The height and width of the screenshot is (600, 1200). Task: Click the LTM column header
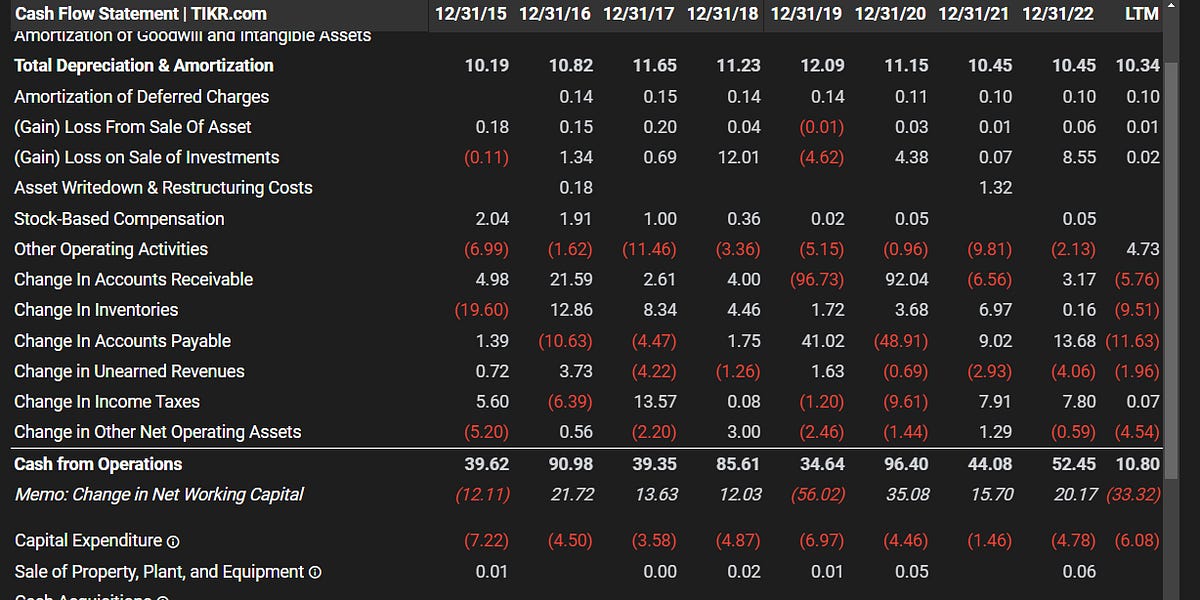pyautogui.click(x=1141, y=13)
